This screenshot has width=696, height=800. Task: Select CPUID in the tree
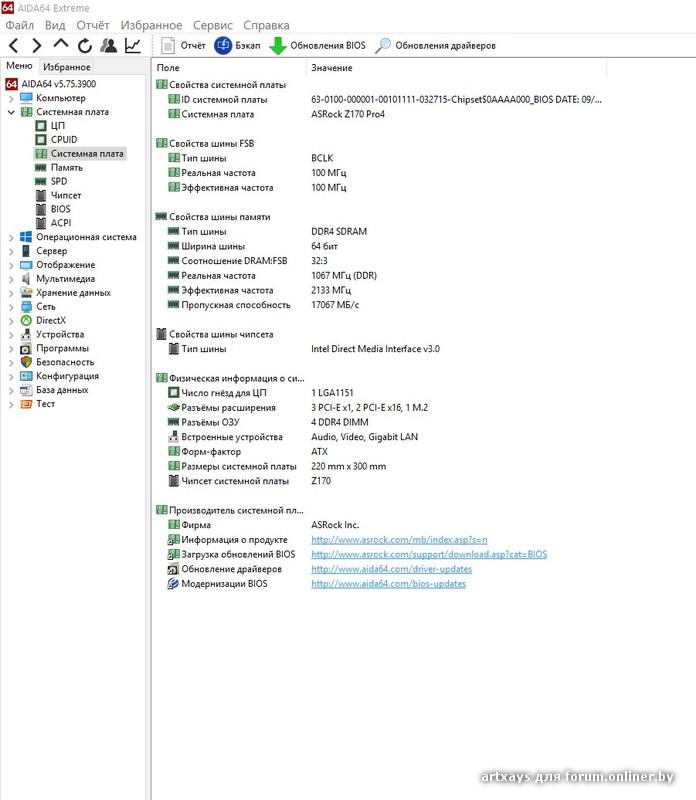(x=57, y=139)
